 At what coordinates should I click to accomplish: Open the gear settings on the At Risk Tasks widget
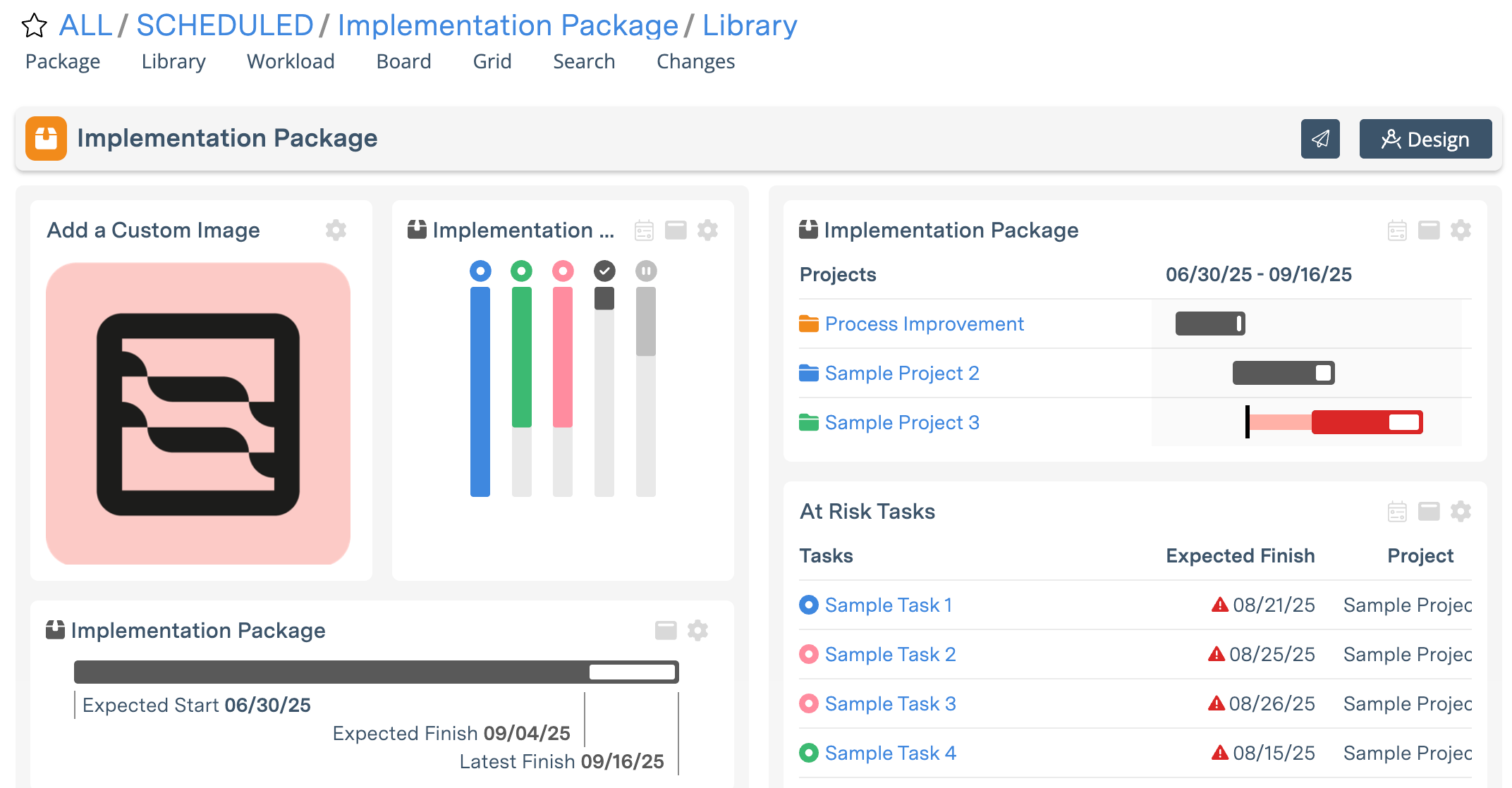[1461, 510]
